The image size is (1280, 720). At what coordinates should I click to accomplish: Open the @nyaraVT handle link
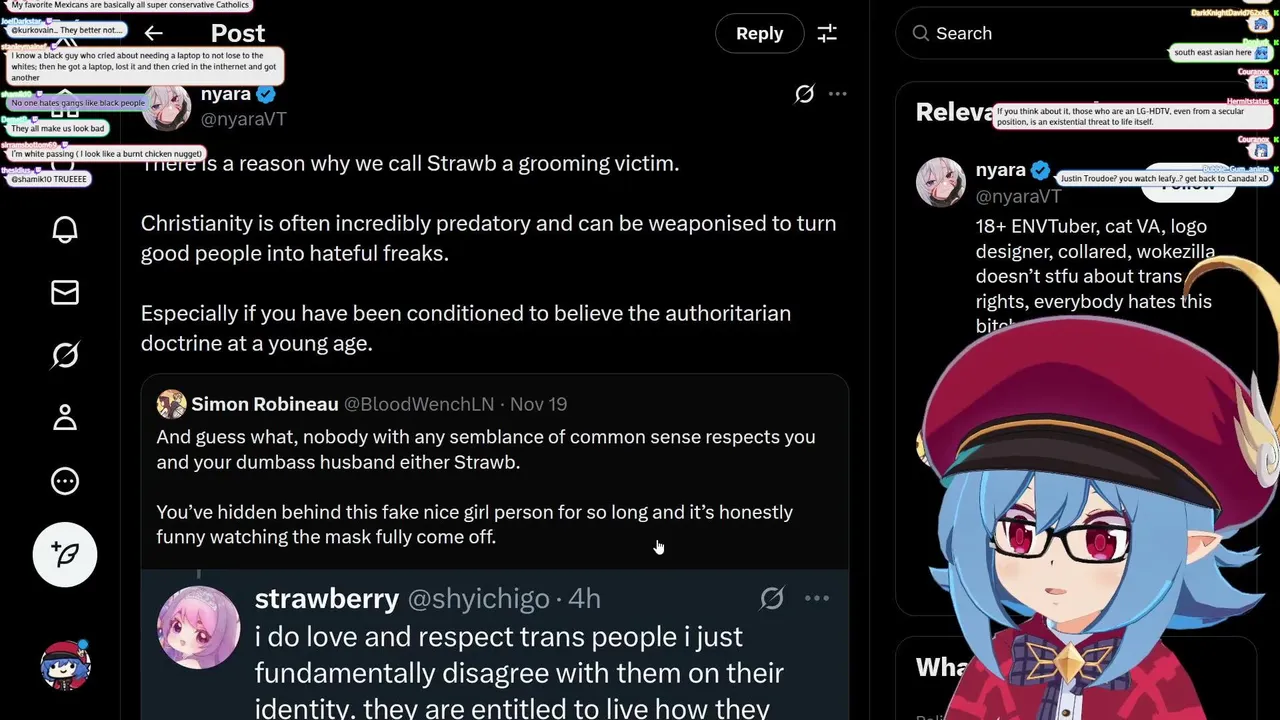click(243, 119)
